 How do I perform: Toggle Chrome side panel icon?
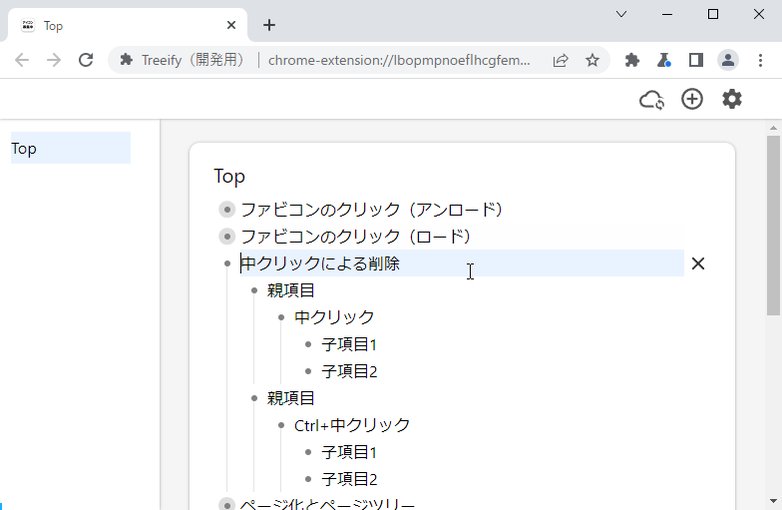(x=696, y=60)
